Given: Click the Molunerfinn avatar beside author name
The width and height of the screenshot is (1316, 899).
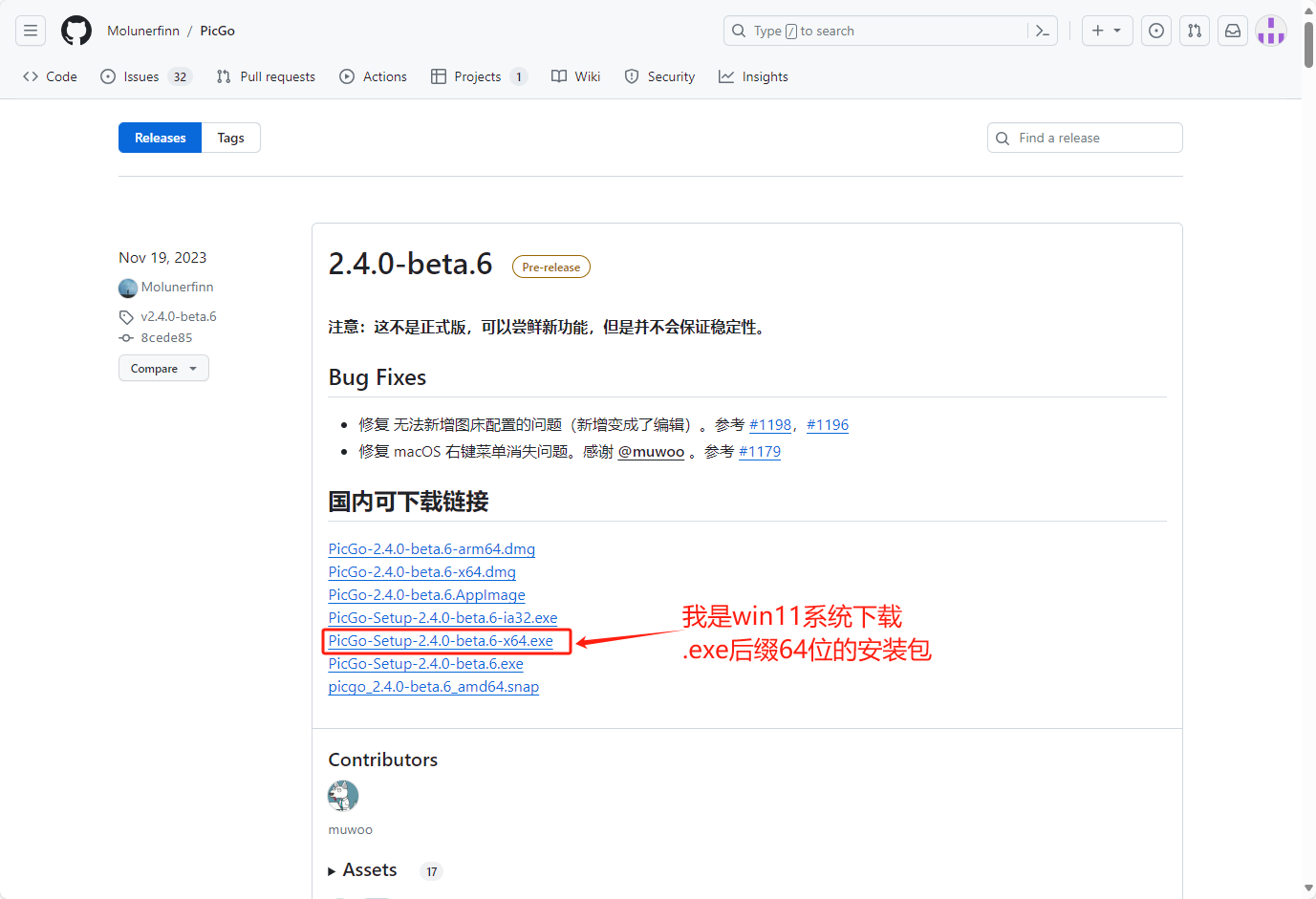Looking at the screenshot, I should click(x=128, y=288).
